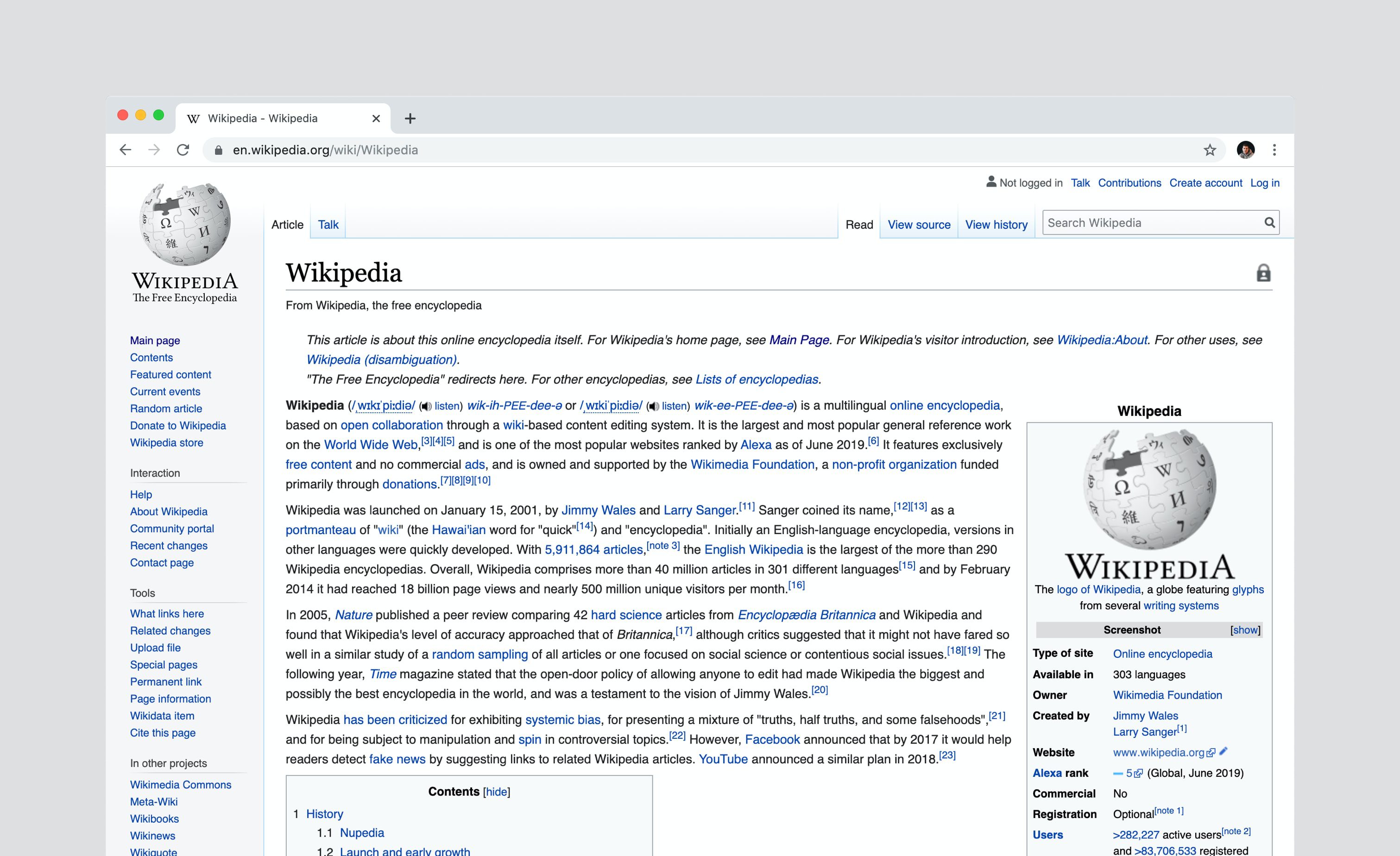Click the forward navigation arrow icon
Image resolution: width=1400 pixels, height=856 pixels.
click(x=153, y=150)
